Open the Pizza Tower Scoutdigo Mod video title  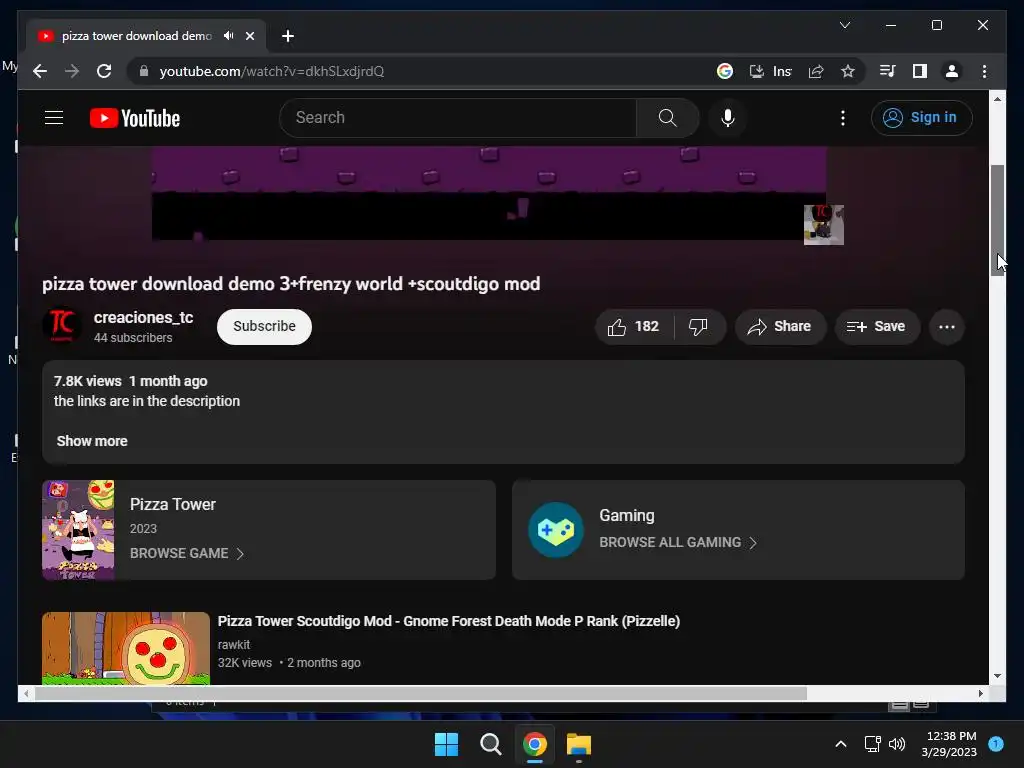click(449, 621)
